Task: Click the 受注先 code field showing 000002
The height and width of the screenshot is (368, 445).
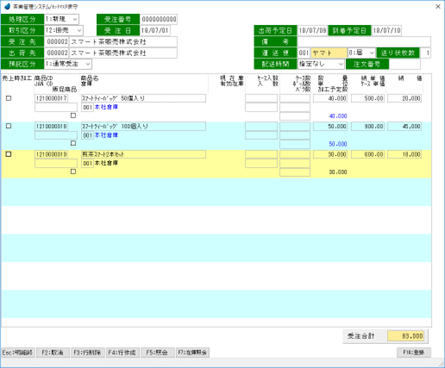Action: 57,42
